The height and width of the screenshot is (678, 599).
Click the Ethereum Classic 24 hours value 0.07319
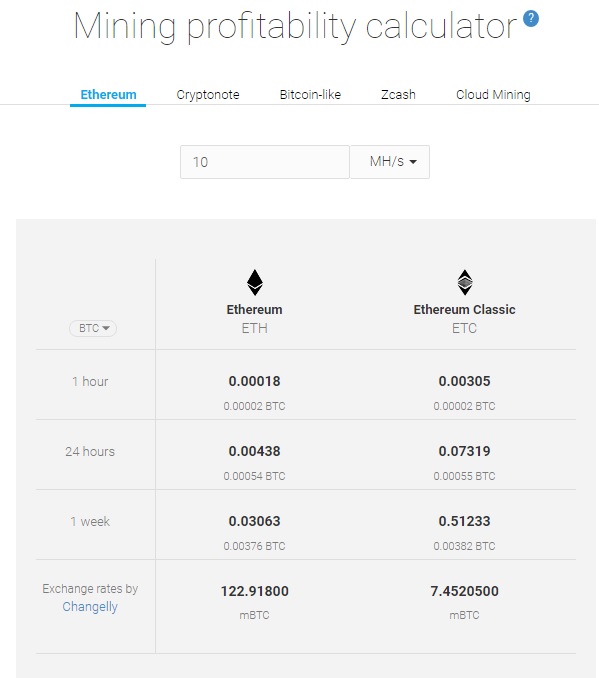pyautogui.click(x=464, y=451)
